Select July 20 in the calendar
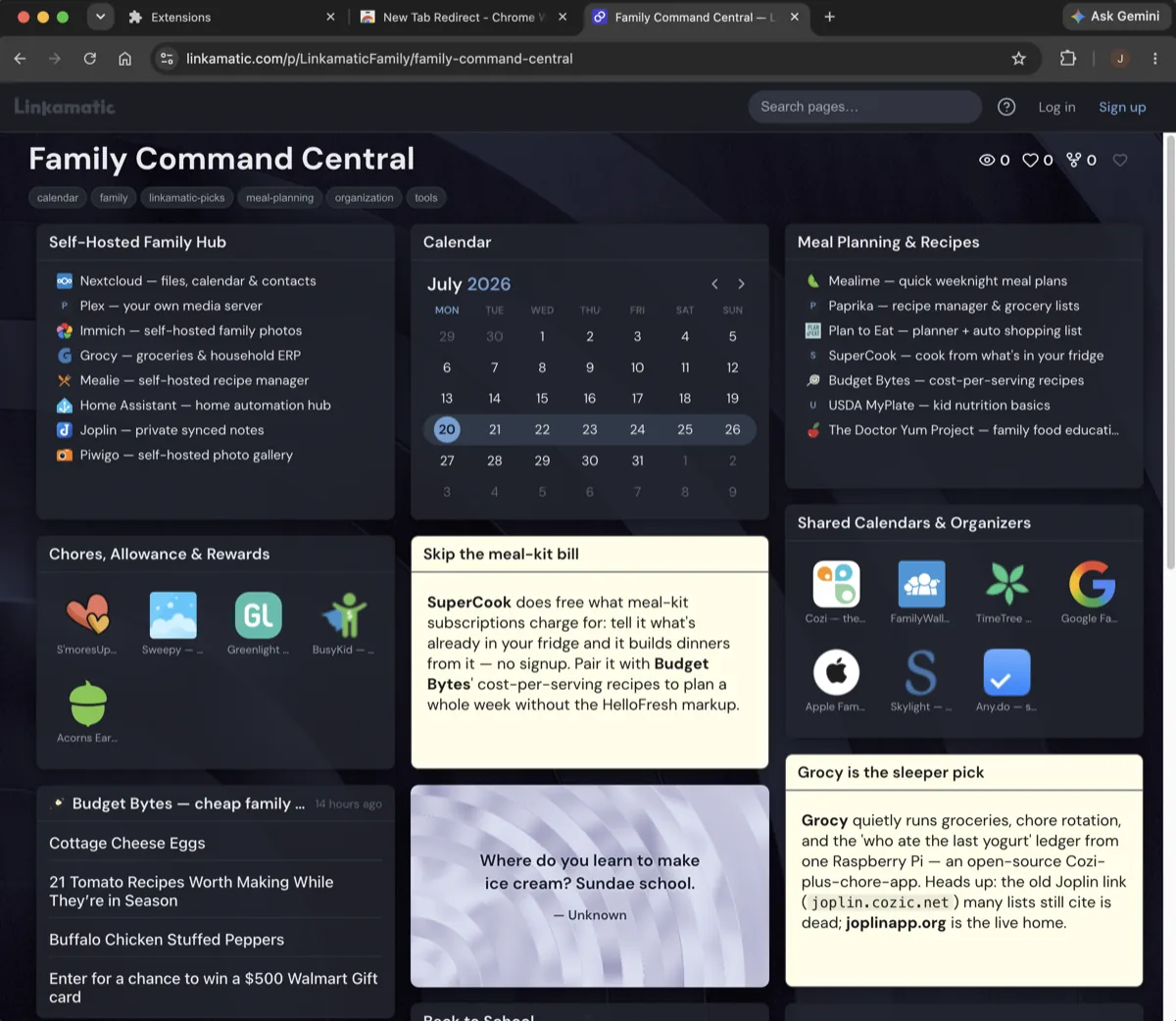1176x1021 pixels. 447,429
